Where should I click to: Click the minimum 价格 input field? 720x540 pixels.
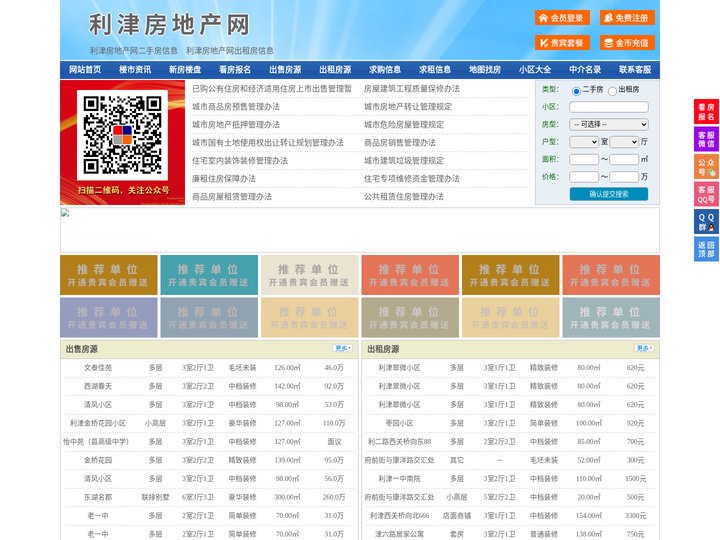584,177
